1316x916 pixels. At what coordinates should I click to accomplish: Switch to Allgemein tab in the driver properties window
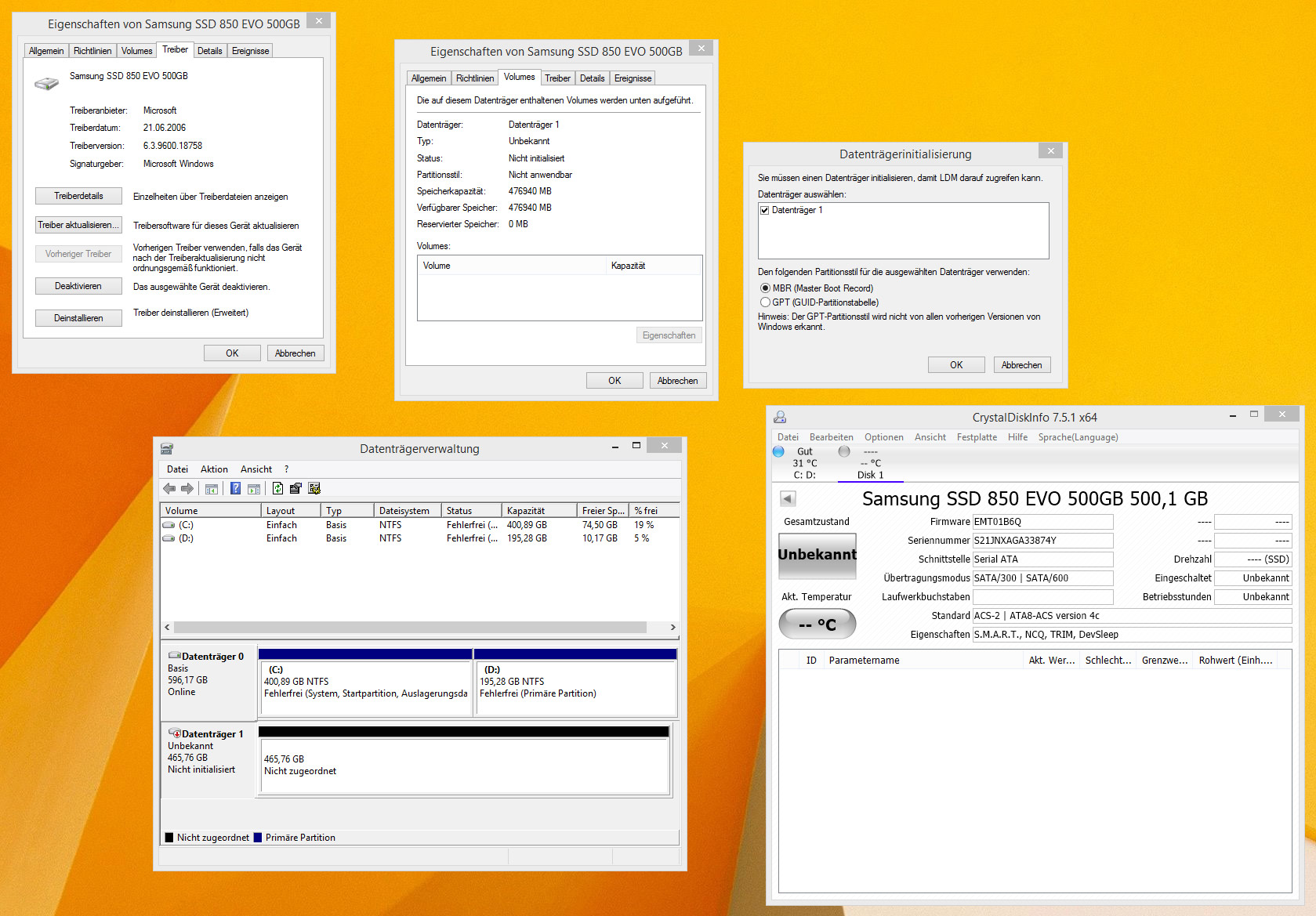[46, 51]
